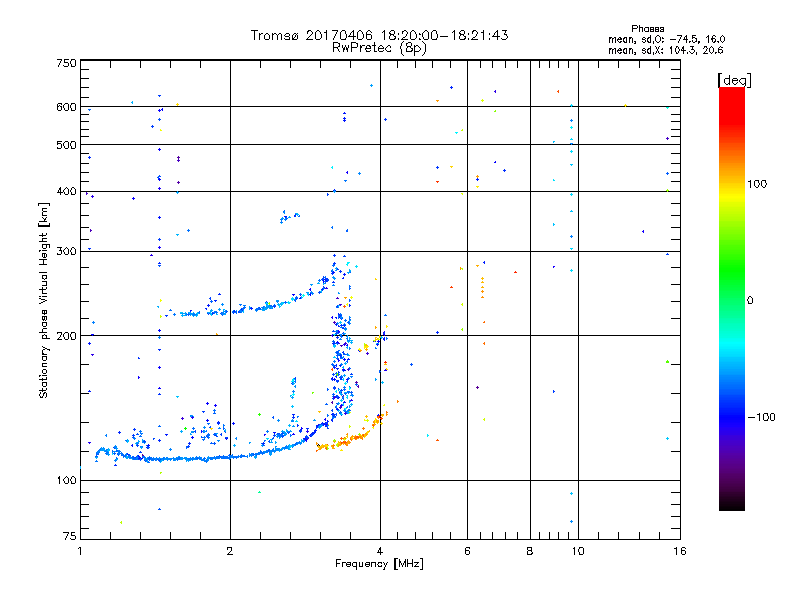Click the '1' frequency tick label

click(80, 551)
